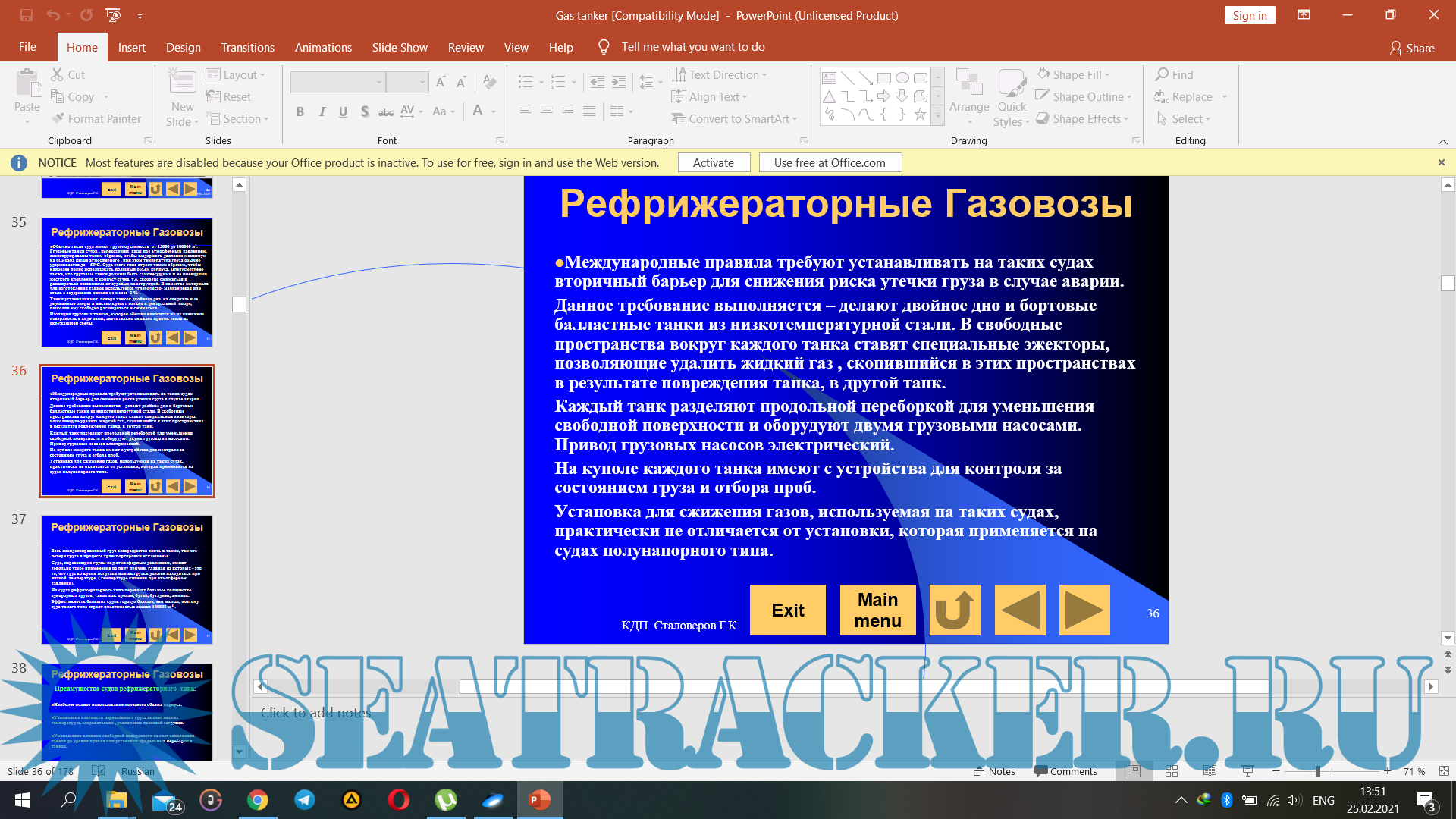Click the next-slide triangle on the slide
The height and width of the screenshot is (819, 1456).
click(x=1084, y=610)
